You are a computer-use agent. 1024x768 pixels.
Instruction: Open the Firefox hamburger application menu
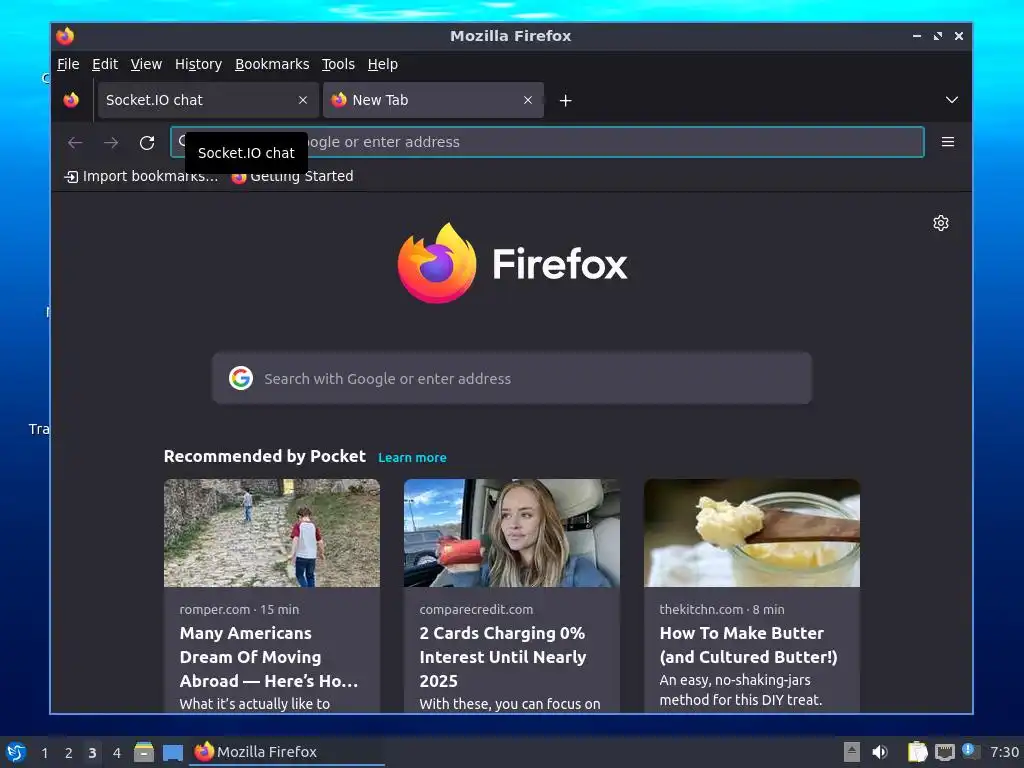click(x=948, y=142)
